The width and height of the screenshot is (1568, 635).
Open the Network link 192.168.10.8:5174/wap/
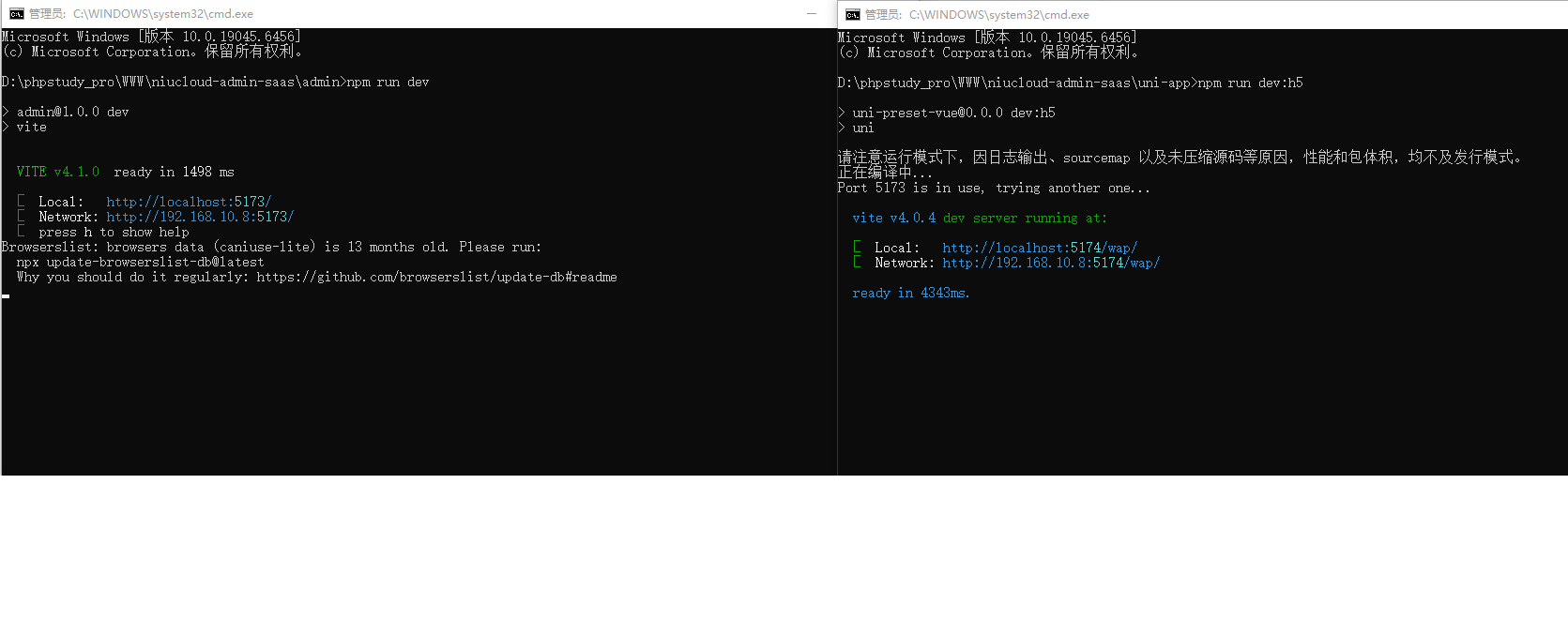(x=1051, y=263)
